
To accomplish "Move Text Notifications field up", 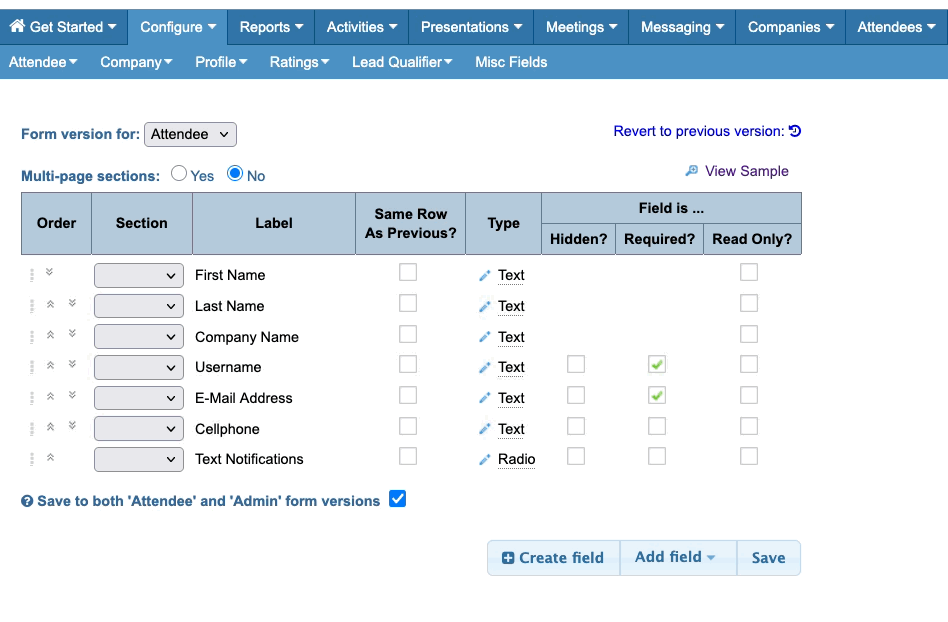I will [x=50, y=457].
